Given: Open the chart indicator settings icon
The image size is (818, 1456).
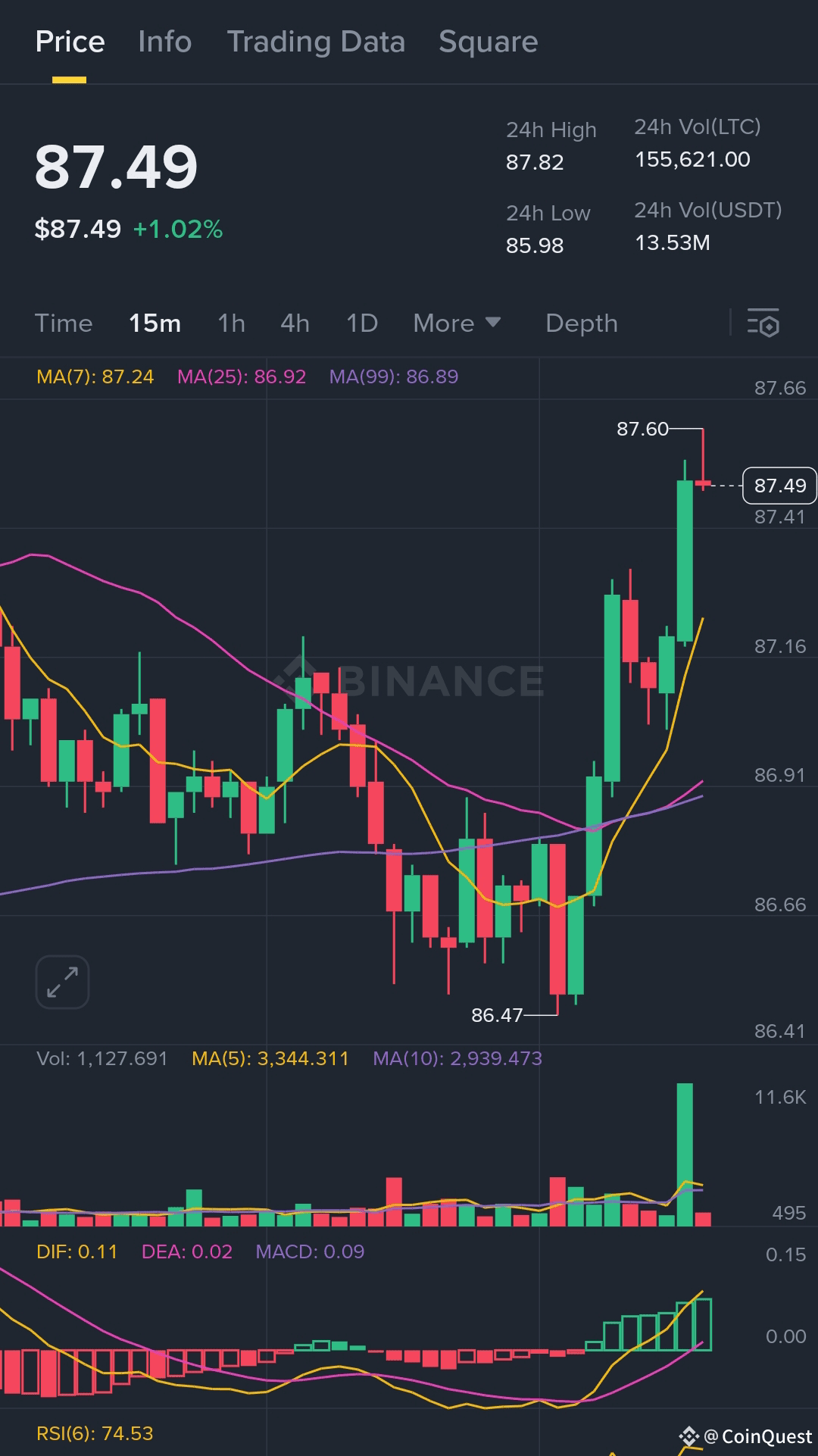Looking at the screenshot, I should (763, 323).
